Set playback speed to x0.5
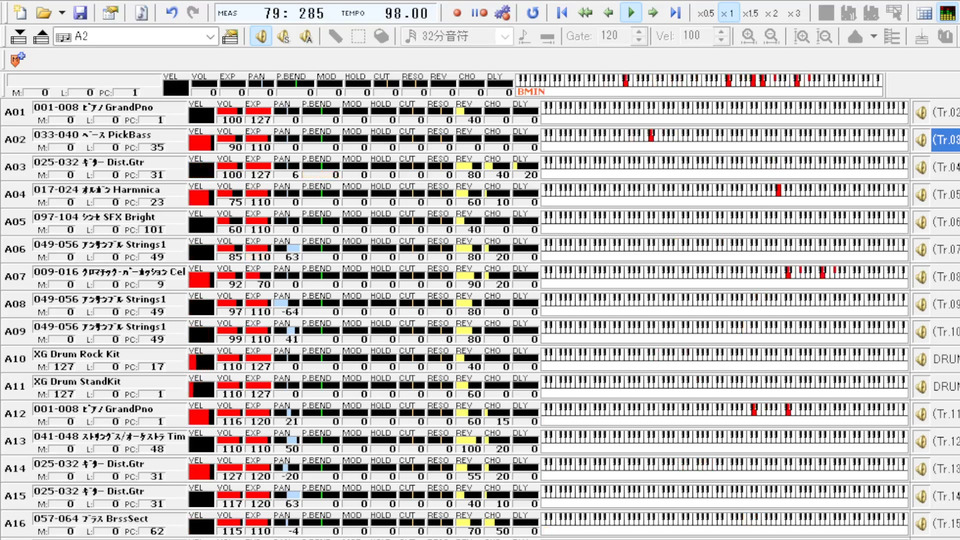 coord(705,13)
